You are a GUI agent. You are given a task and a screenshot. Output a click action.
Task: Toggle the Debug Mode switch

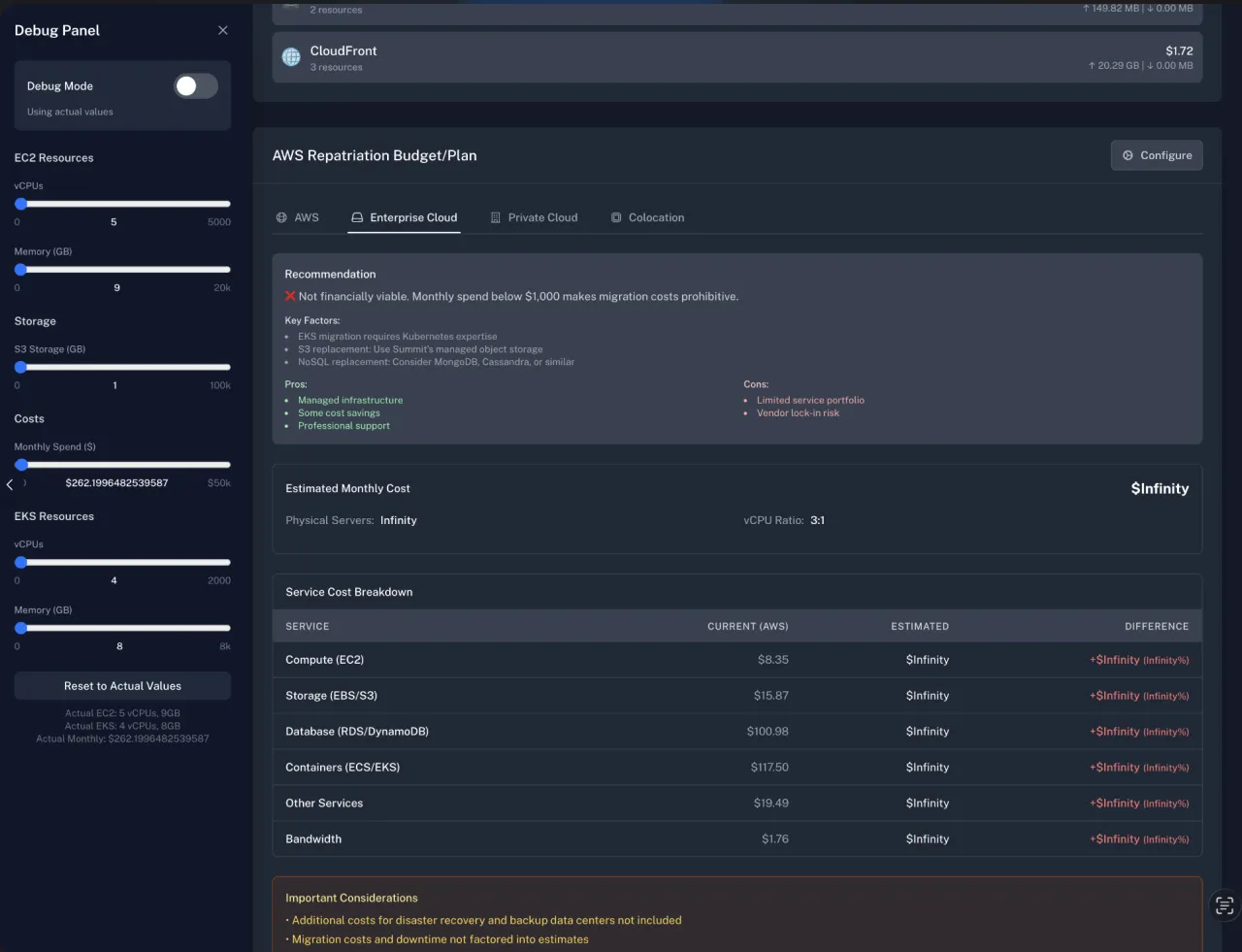click(x=195, y=86)
